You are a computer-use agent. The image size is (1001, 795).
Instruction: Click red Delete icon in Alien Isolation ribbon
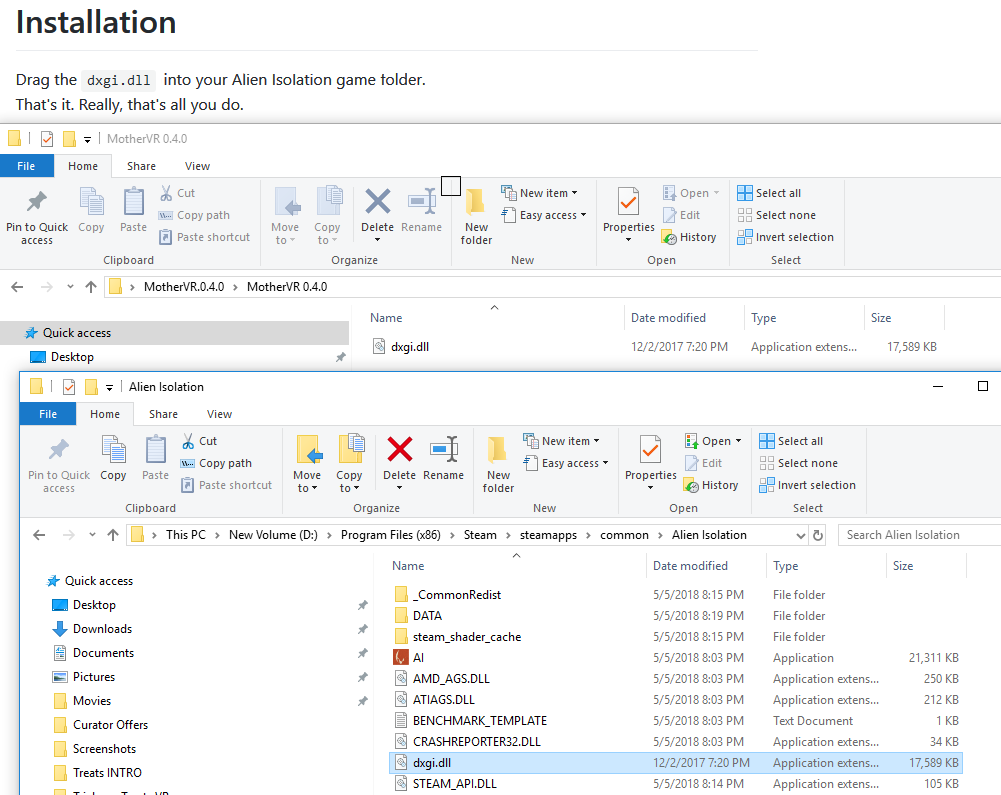coord(400,450)
